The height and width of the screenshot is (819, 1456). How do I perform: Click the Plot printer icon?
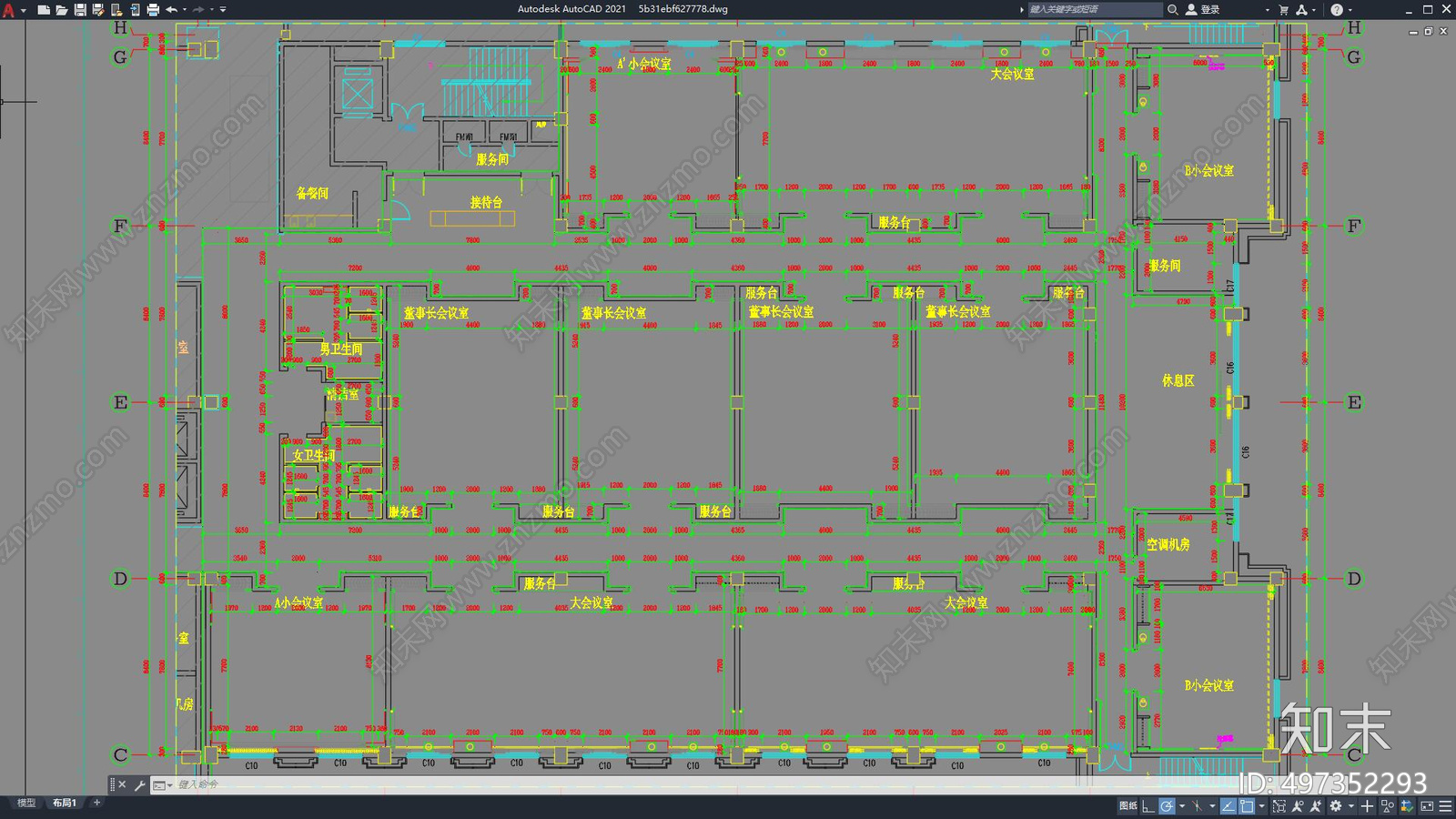152,9
